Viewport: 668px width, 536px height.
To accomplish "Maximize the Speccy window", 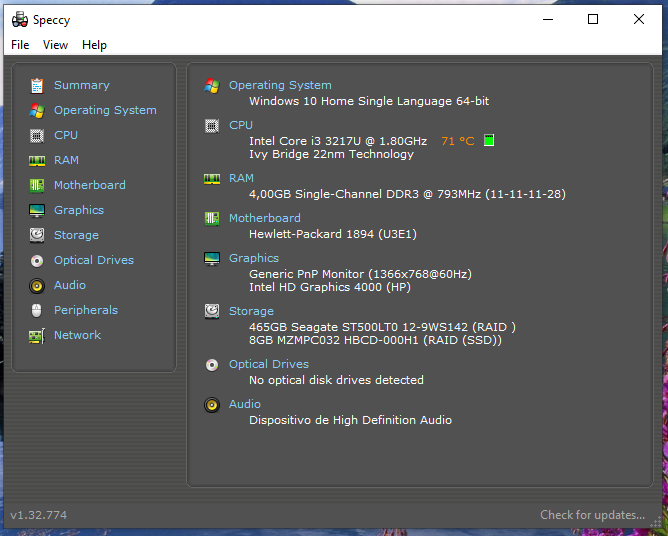I will (593, 19).
